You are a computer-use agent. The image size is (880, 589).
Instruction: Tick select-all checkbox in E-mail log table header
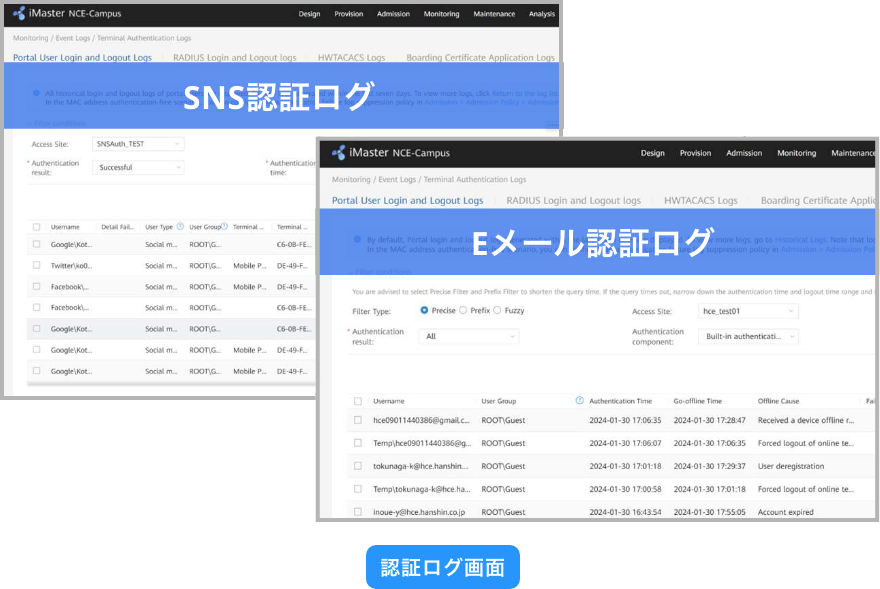click(358, 401)
